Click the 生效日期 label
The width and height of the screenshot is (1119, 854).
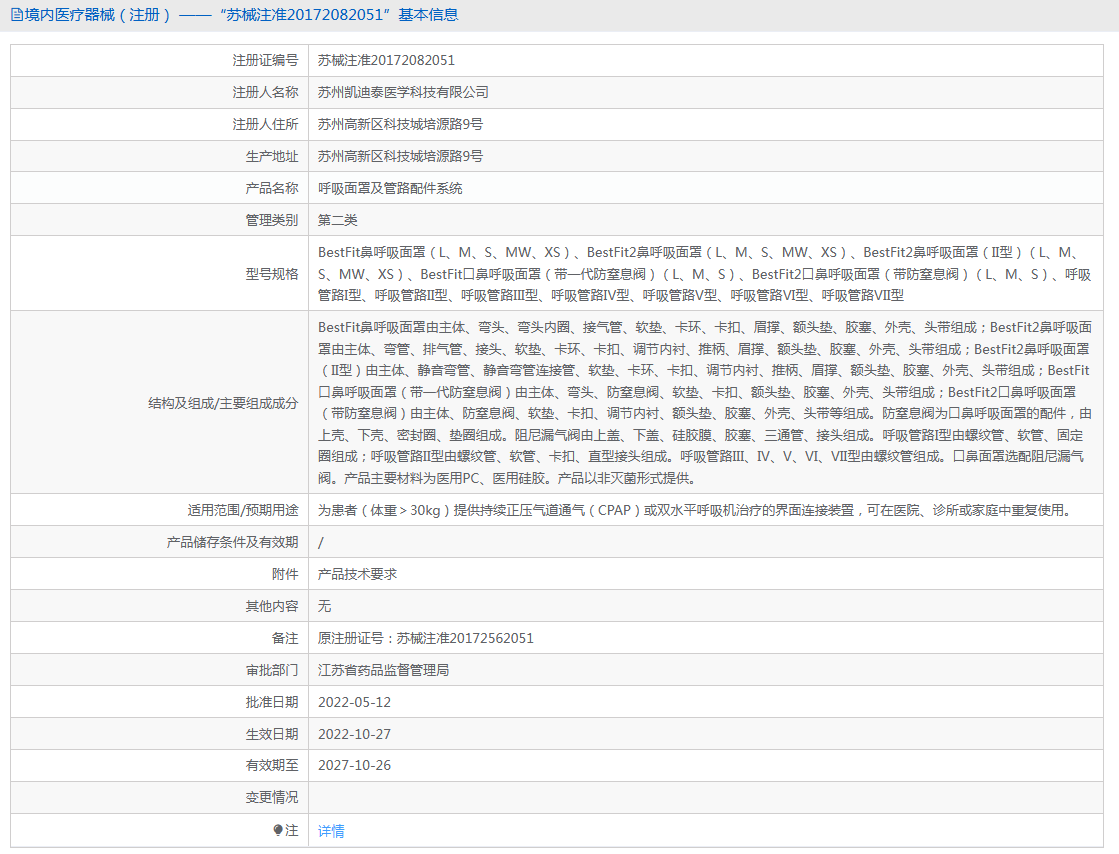click(272, 734)
